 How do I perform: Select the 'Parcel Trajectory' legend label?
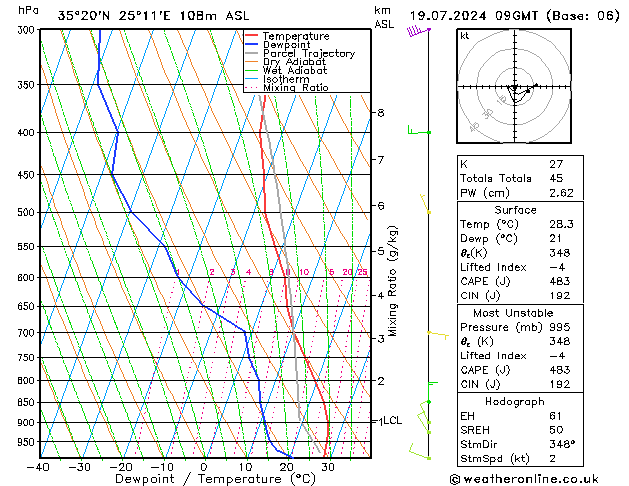[x=309, y=53]
